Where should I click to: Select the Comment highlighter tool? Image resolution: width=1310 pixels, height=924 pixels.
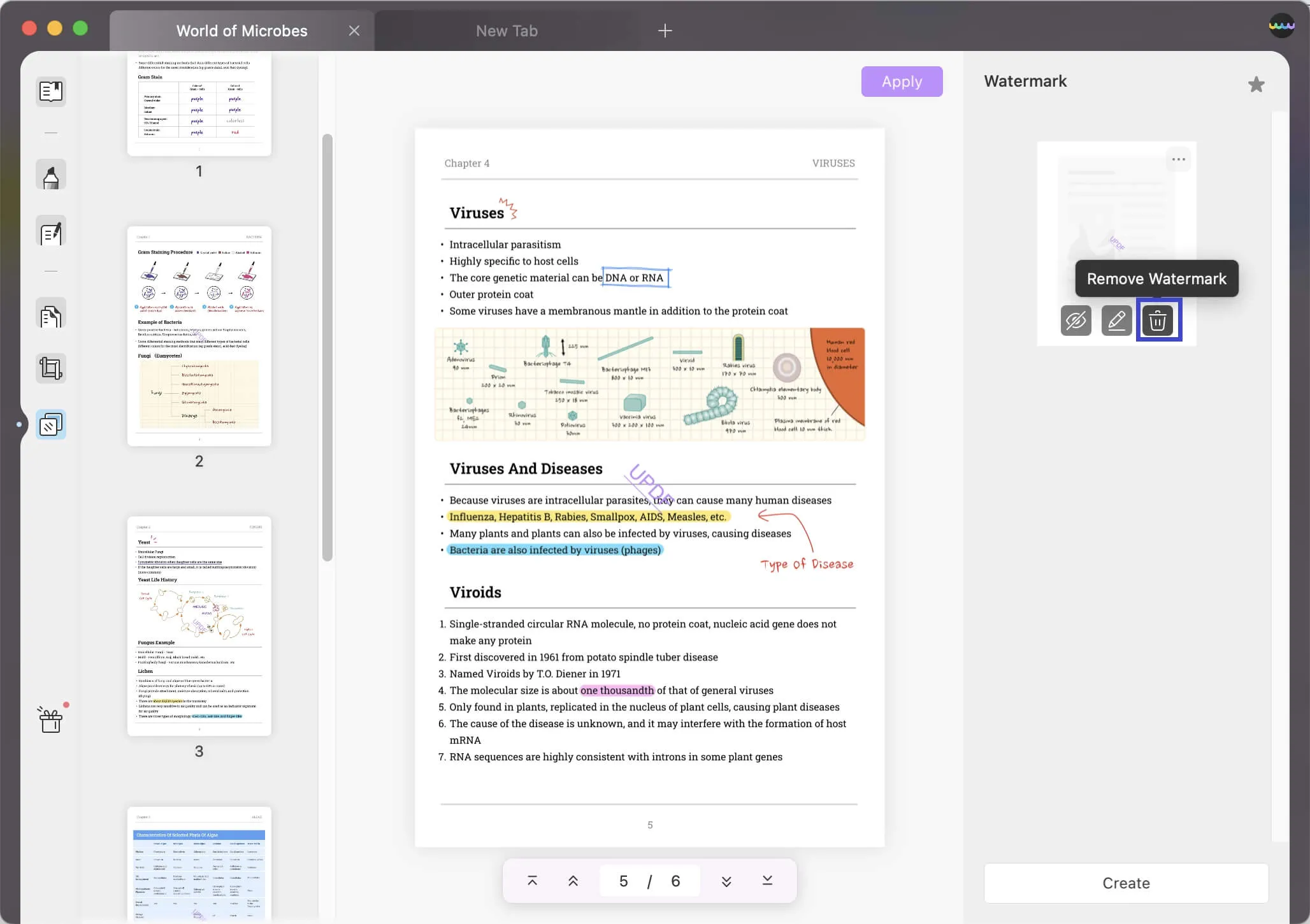coord(51,175)
